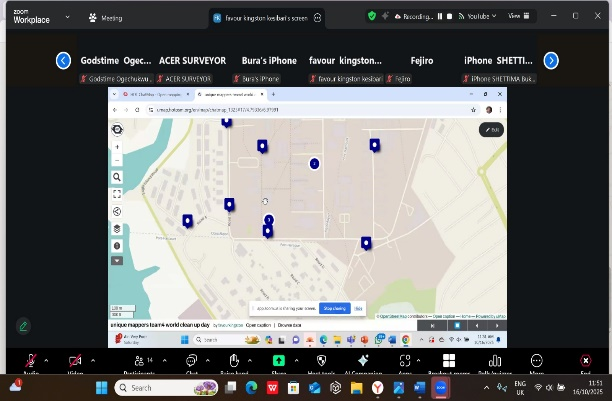Image resolution: width=612 pixels, height=401 pixels.
Task: Click the green Share screen icon
Action: [x=278, y=360]
